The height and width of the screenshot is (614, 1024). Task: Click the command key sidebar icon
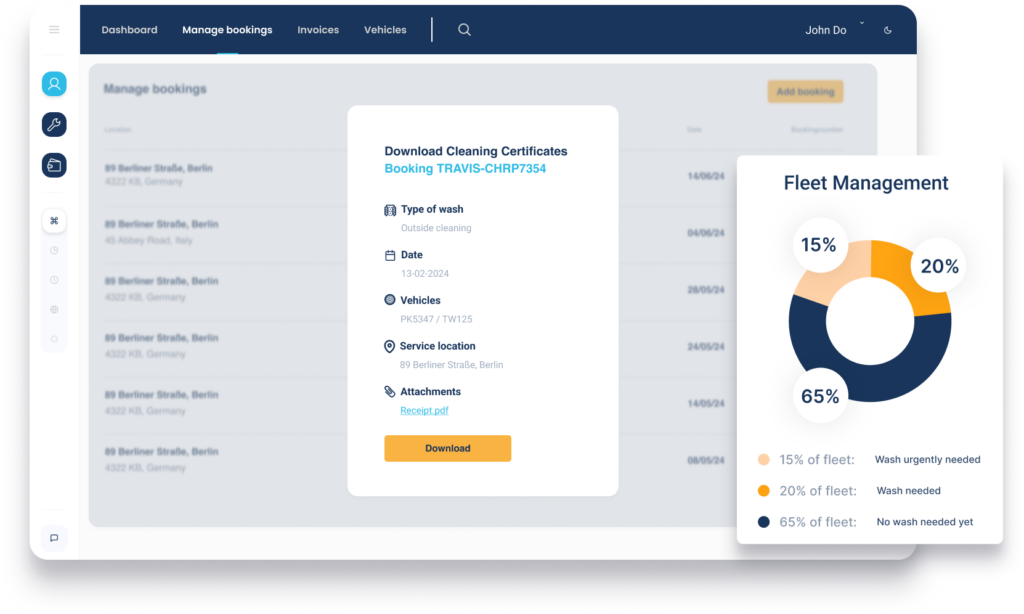coord(54,221)
